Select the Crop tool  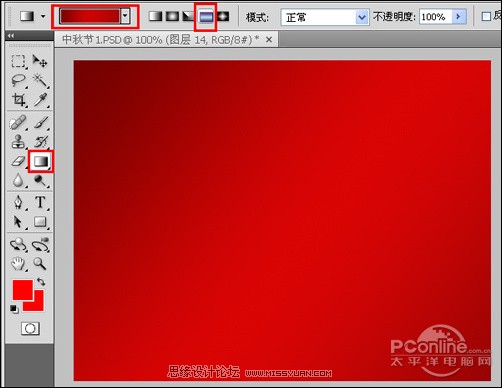pyautogui.click(x=18, y=100)
